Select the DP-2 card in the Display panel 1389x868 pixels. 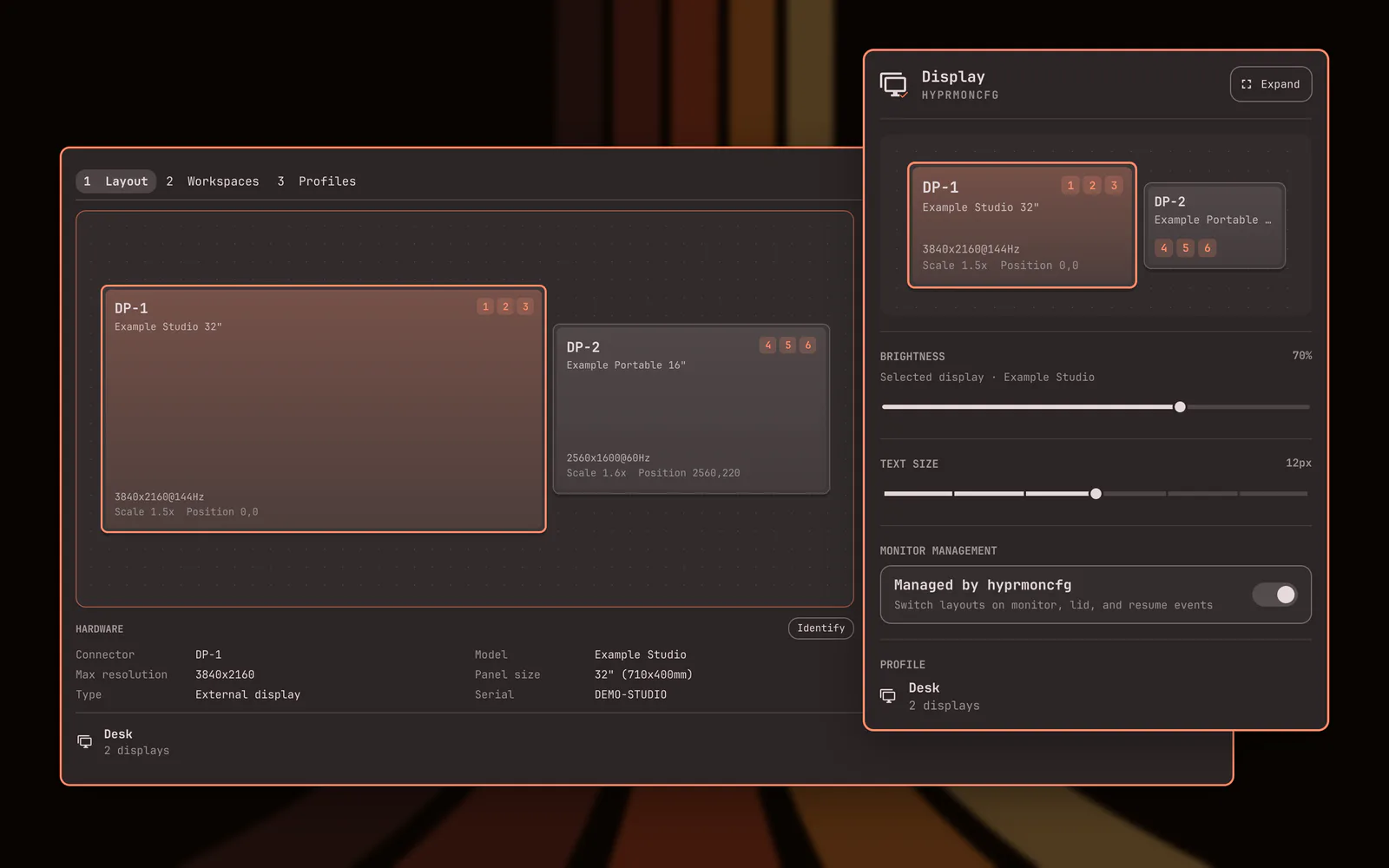click(x=1215, y=226)
